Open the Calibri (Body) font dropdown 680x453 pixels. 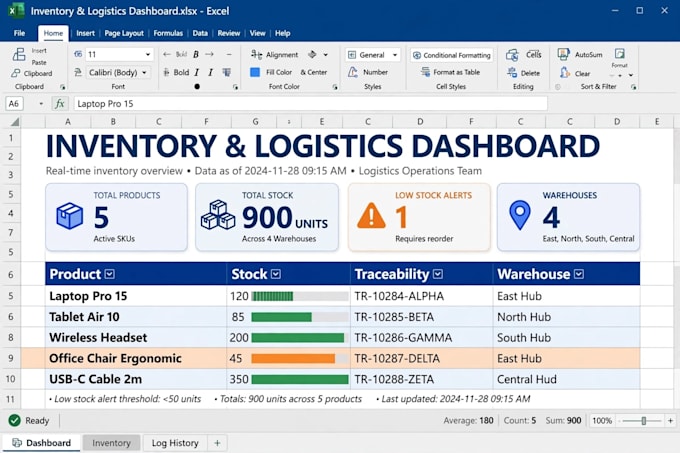point(144,72)
